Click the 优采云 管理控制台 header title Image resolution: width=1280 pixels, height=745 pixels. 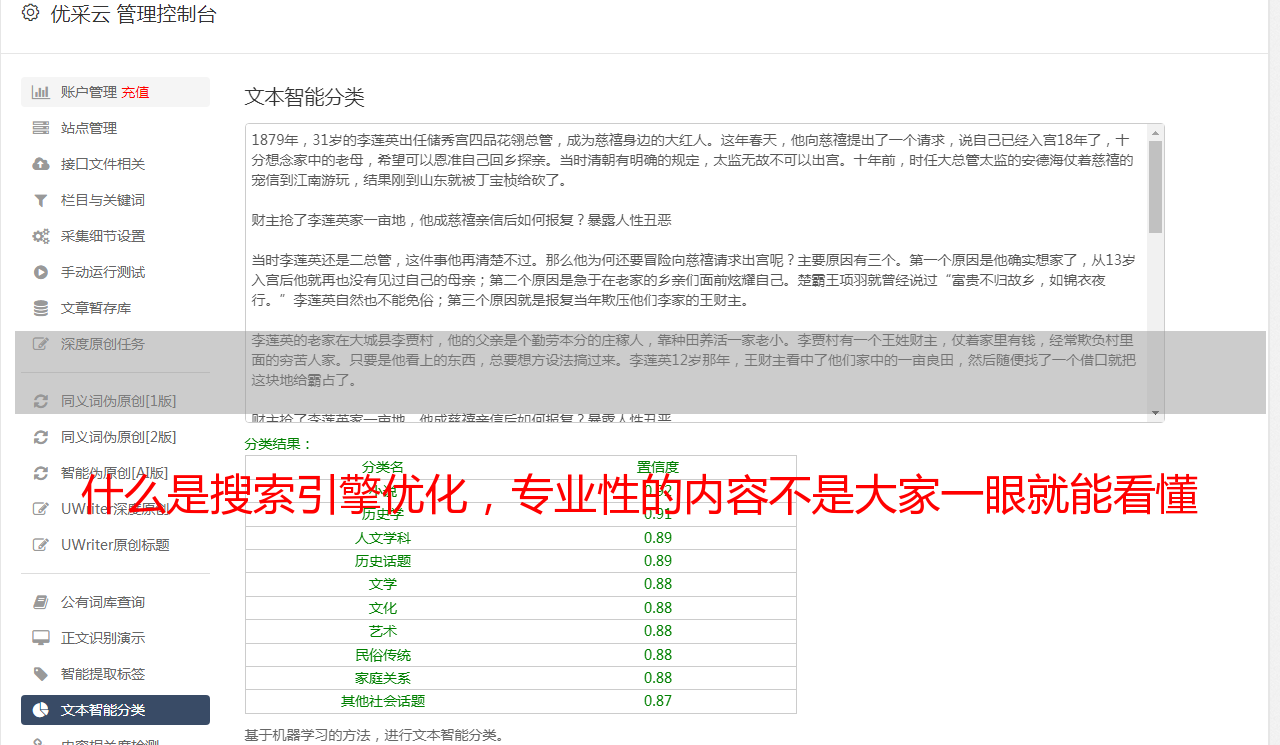(133, 14)
